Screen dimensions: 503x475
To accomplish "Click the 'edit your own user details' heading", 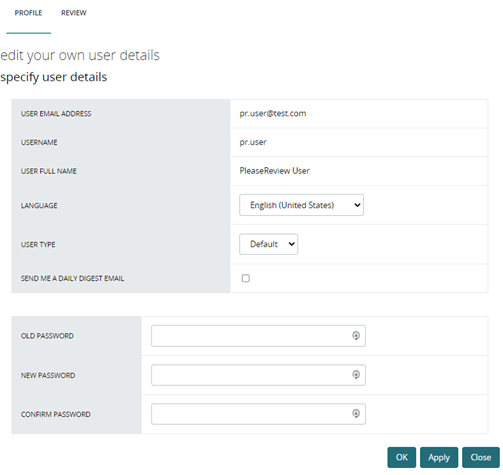I will (x=80, y=55).
